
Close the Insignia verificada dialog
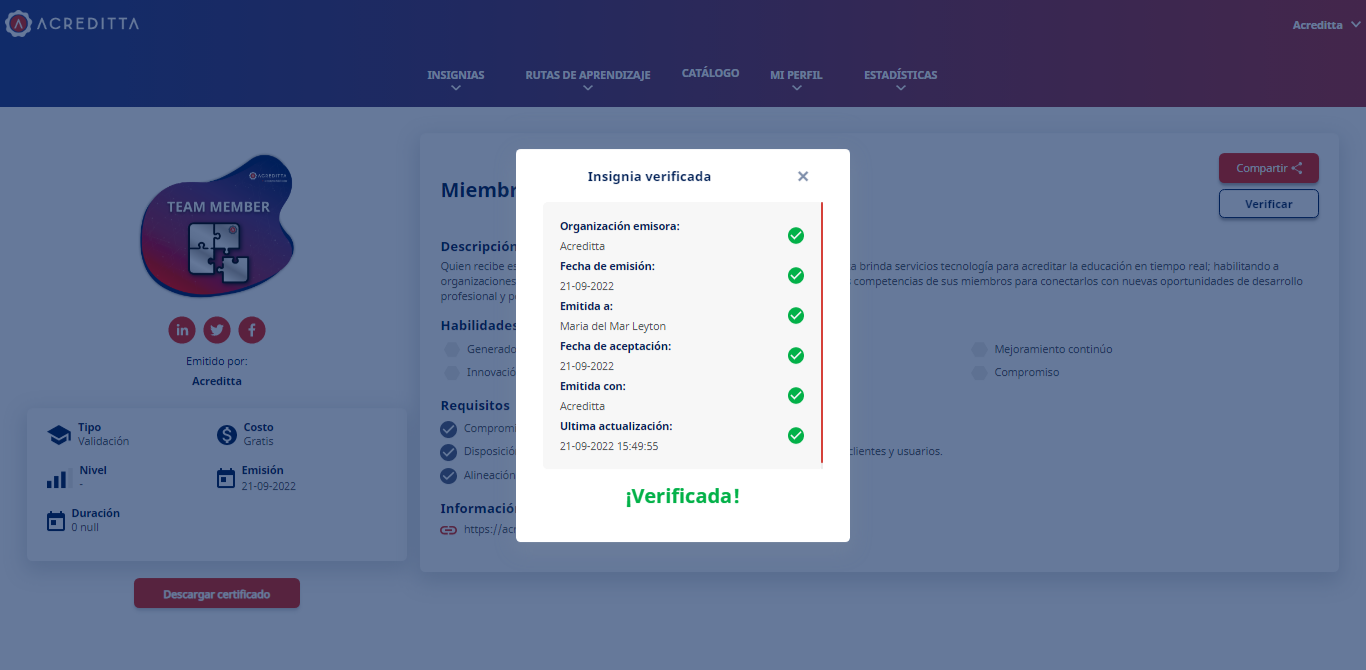coord(803,176)
